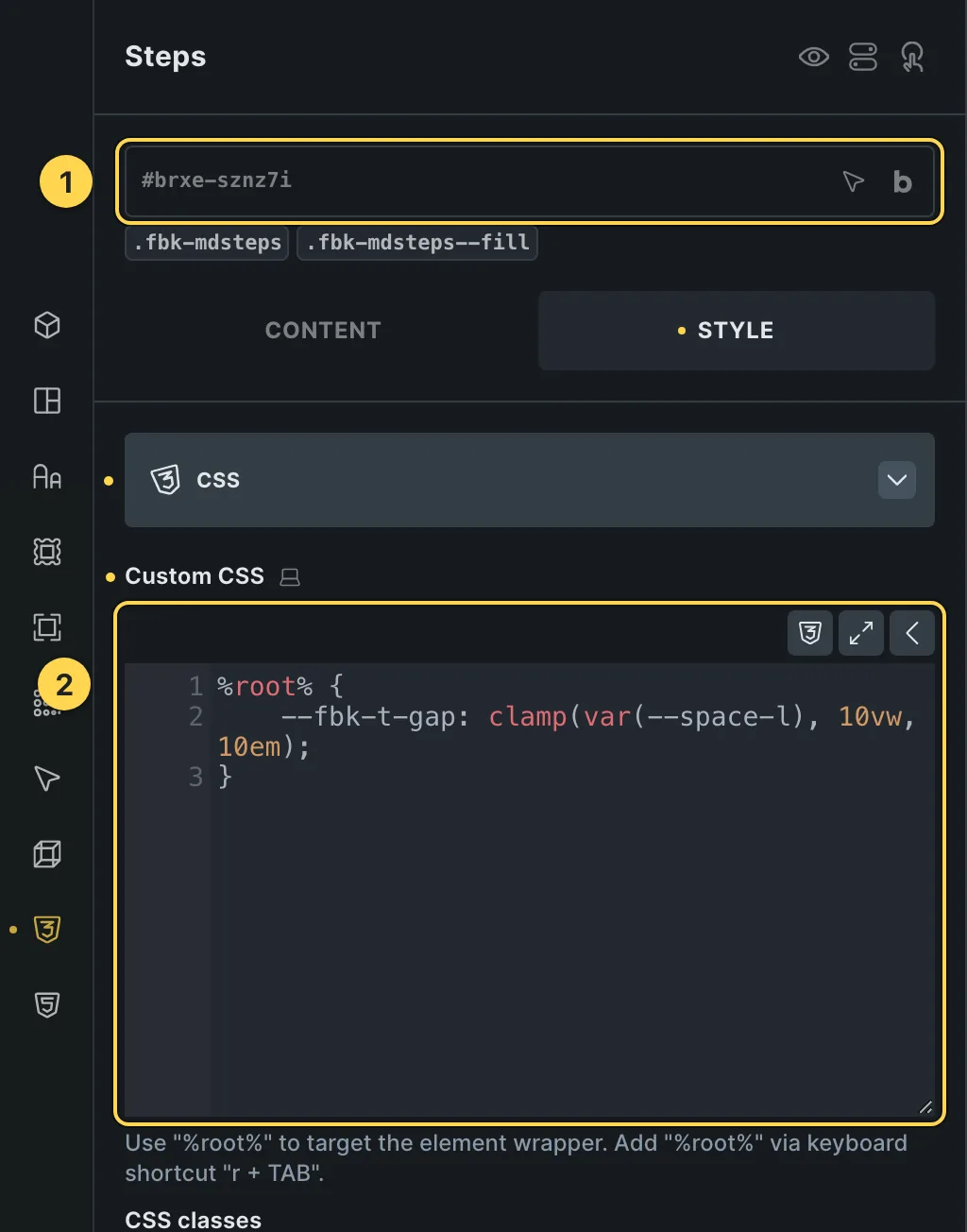Click the "Steps" panel title
Image resolution: width=967 pixels, height=1232 pixels.
(x=165, y=57)
